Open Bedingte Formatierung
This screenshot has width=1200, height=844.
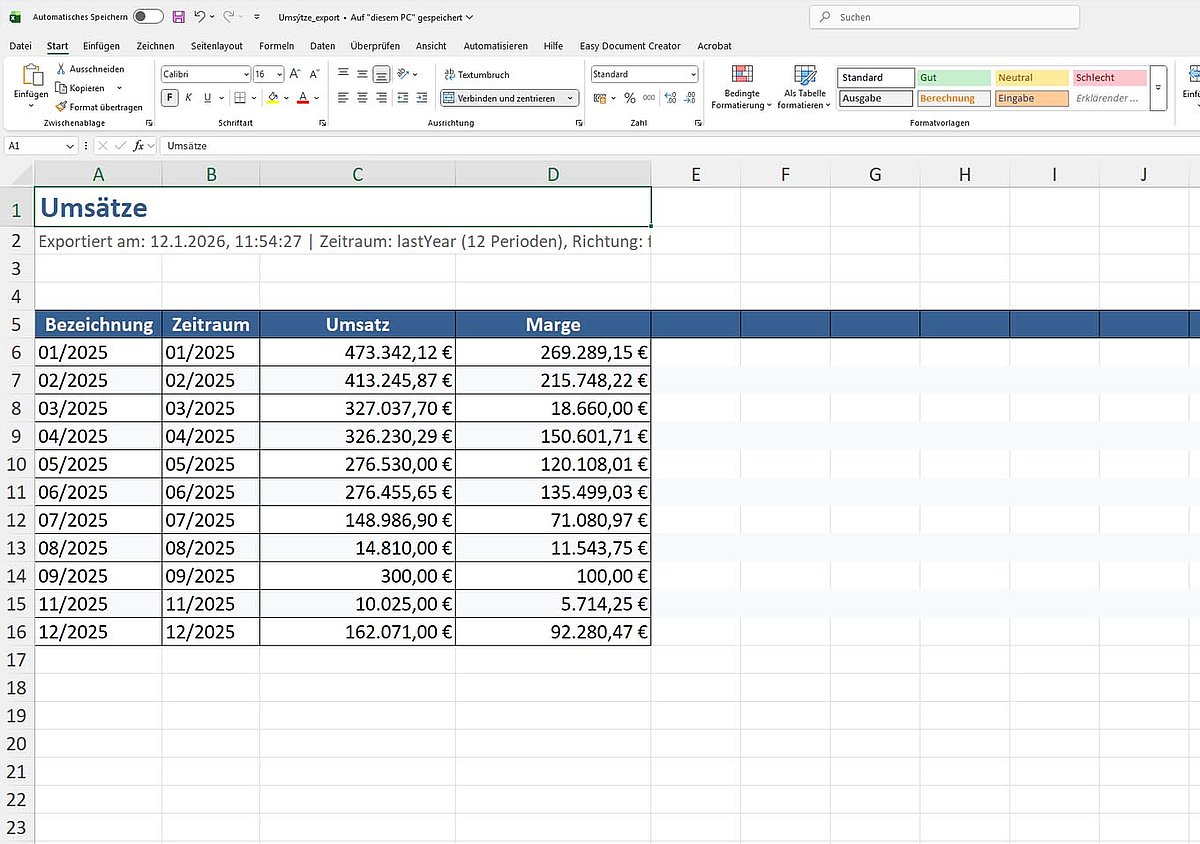click(x=741, y=87)
